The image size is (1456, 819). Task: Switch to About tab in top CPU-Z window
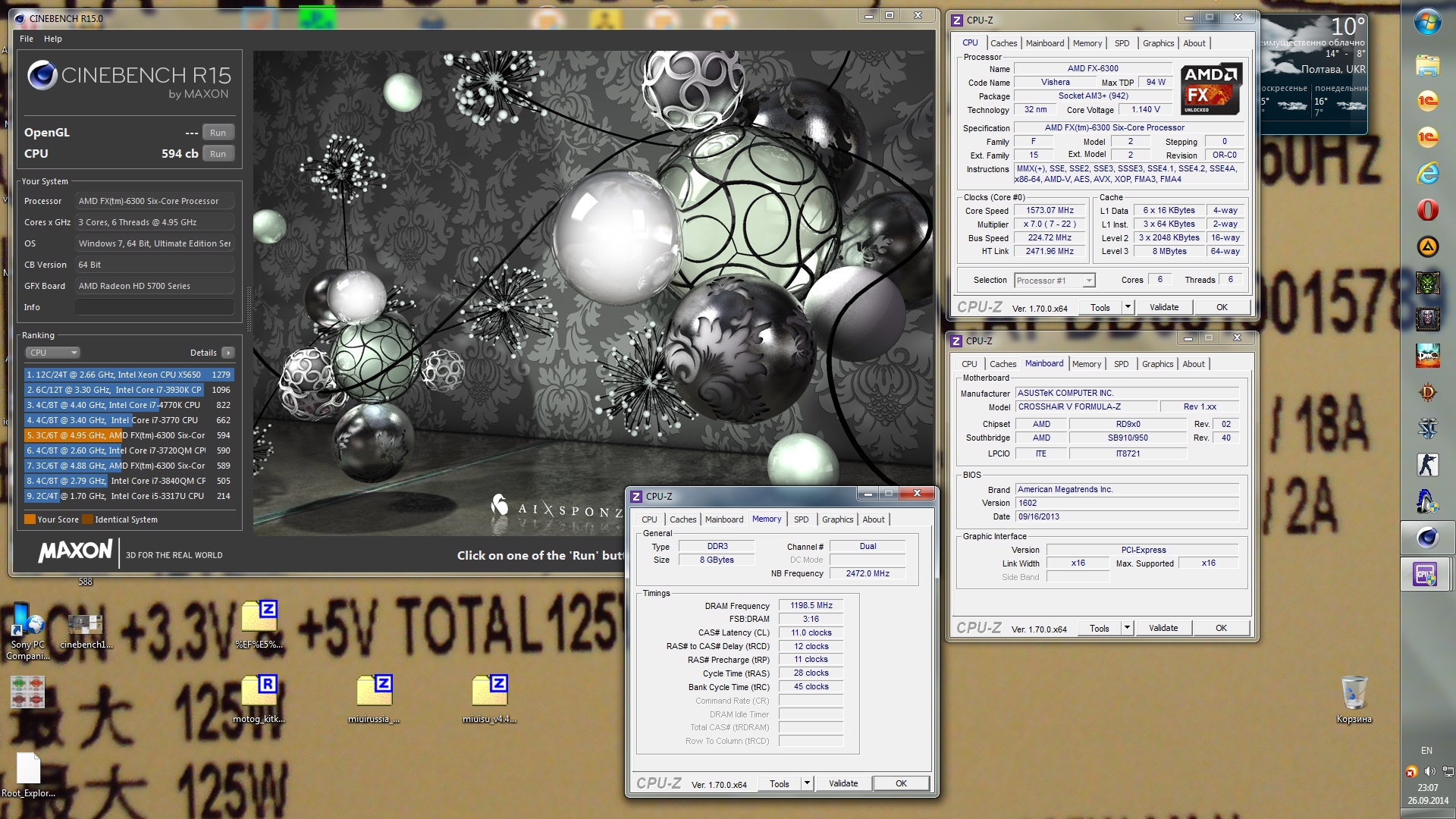tap(1194, 43)
